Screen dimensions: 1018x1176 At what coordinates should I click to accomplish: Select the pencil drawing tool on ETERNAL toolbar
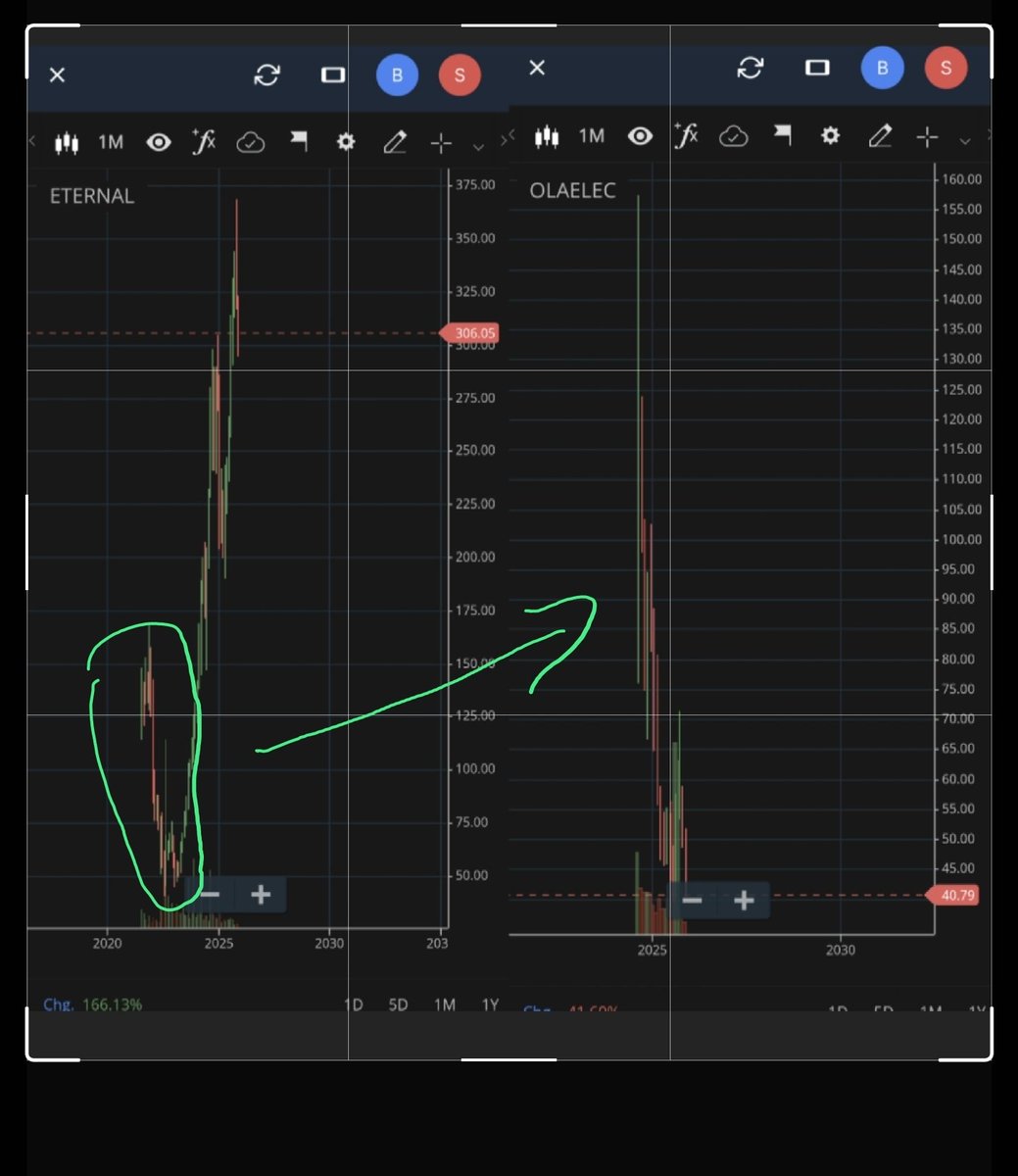[x=394, y=143]
